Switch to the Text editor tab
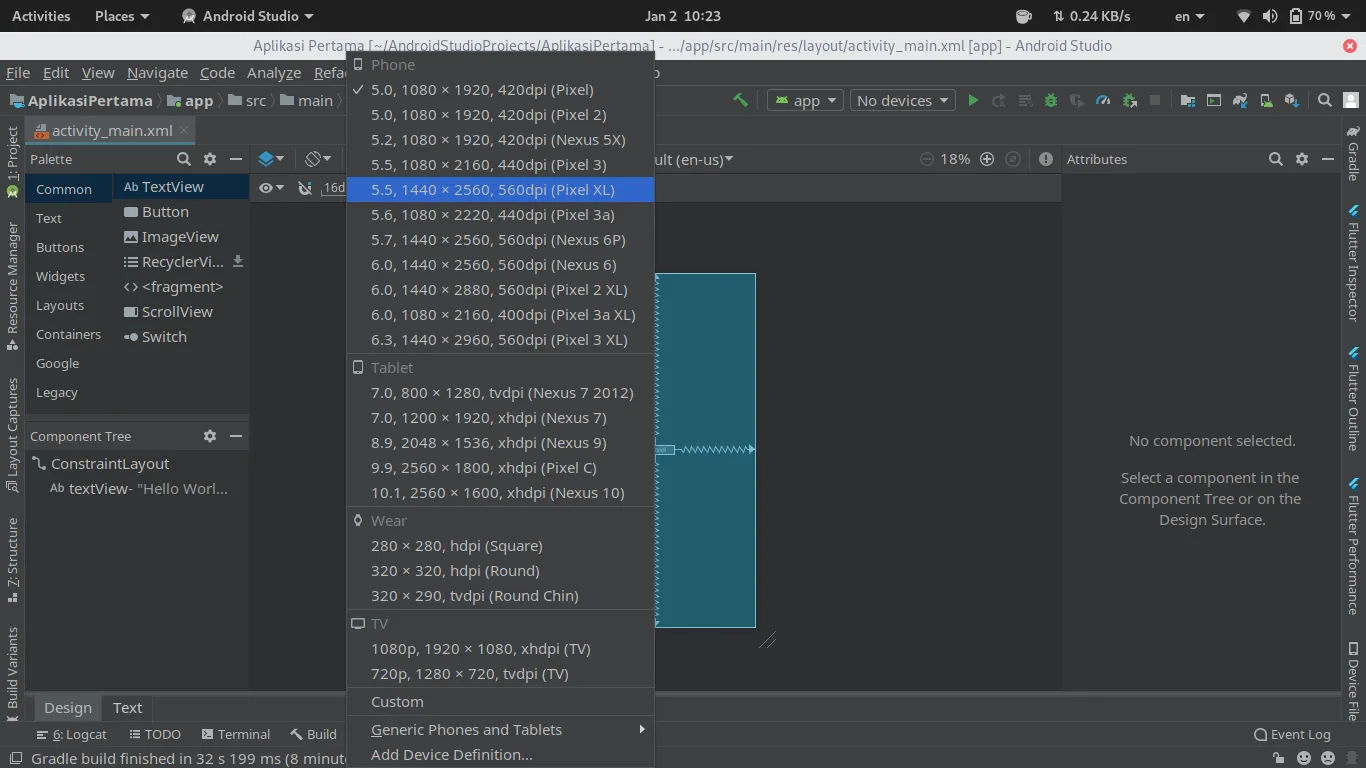Screen dimensions: 1366x768 [x=127, y=707]
